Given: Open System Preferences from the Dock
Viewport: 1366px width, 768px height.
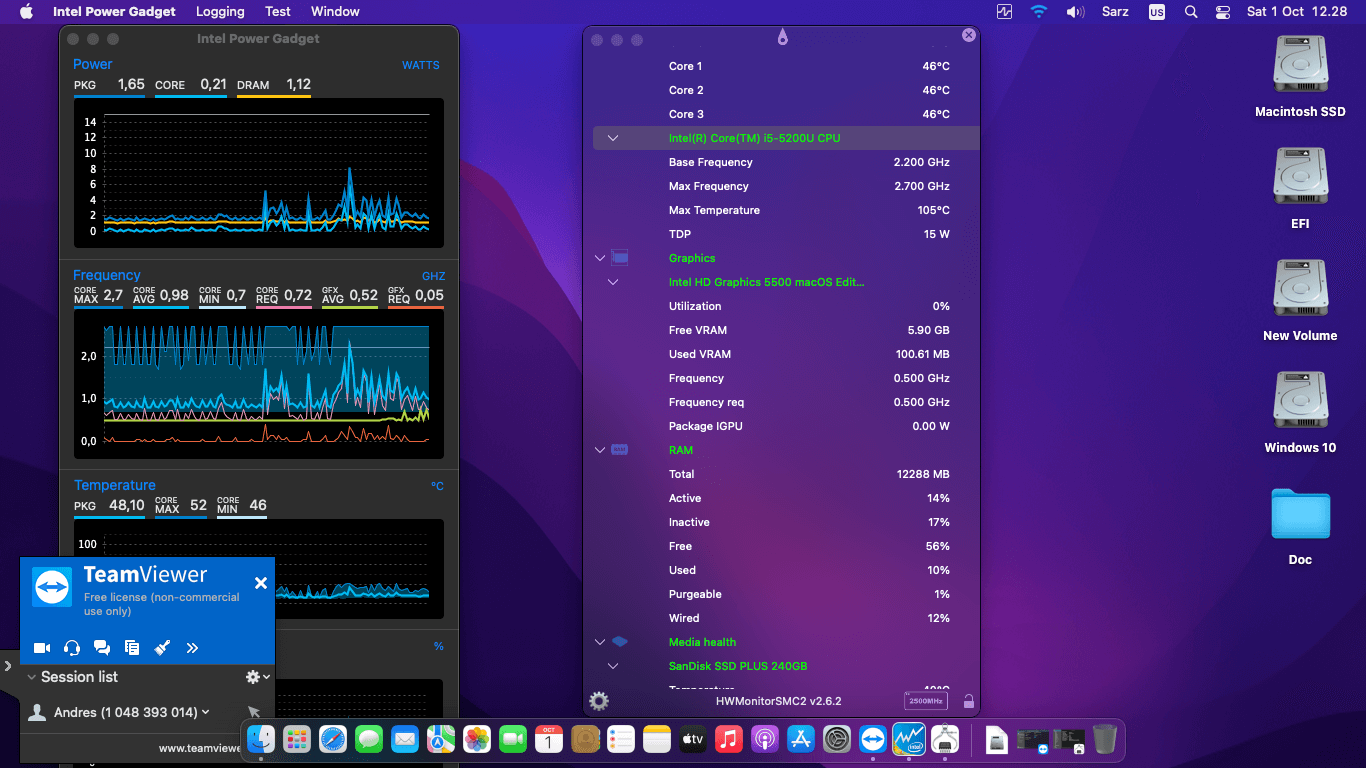Looking at the screenshot, I should coord(837,739).
